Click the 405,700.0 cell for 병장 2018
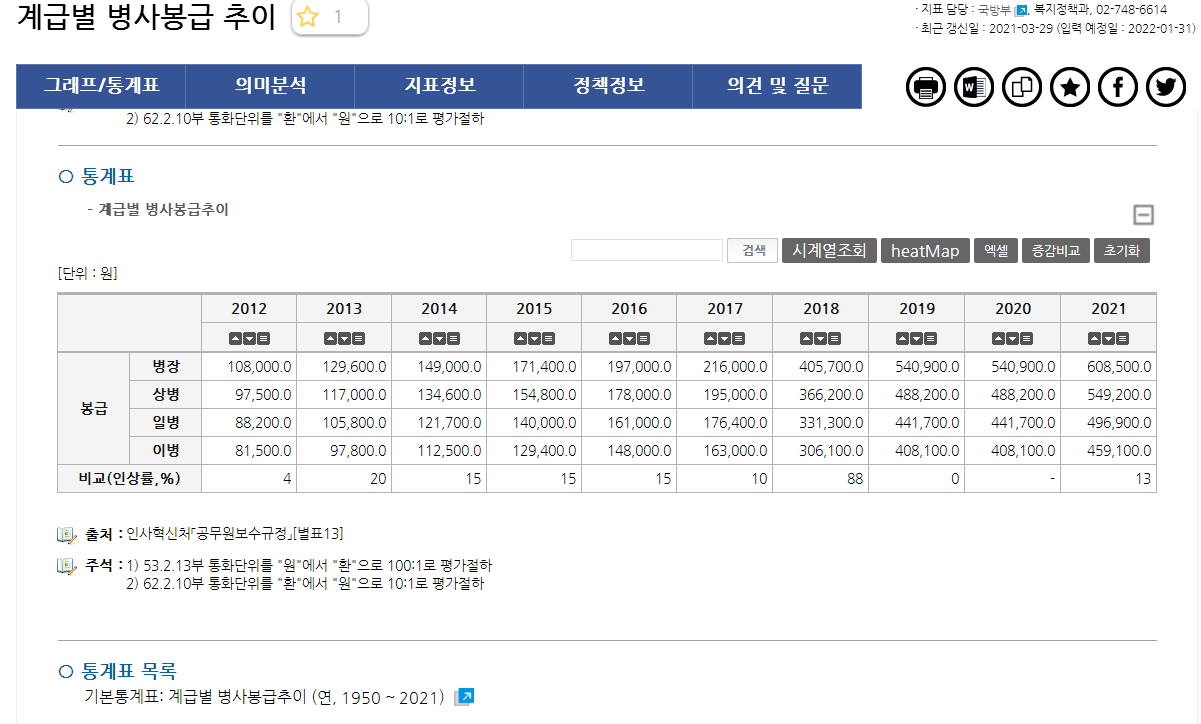Screen dimensions: 1201x724 tap(821, 367)
